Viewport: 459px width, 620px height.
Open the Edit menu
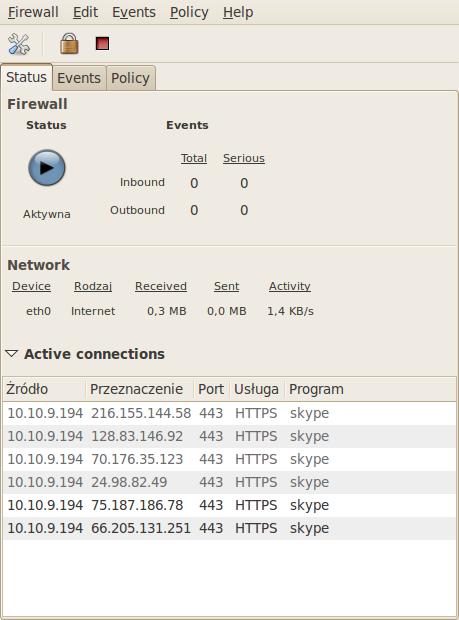(x=85, y=12)
